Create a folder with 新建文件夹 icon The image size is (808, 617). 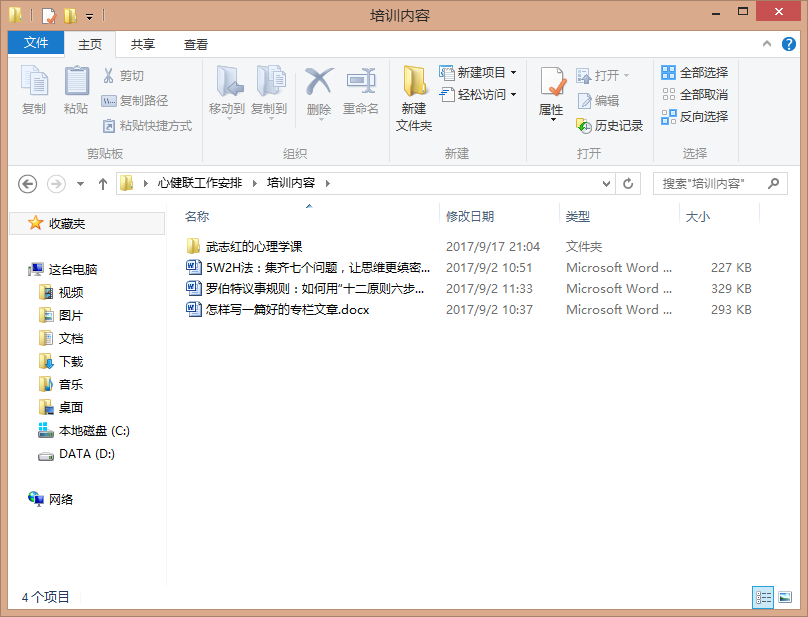click(413, 101)
